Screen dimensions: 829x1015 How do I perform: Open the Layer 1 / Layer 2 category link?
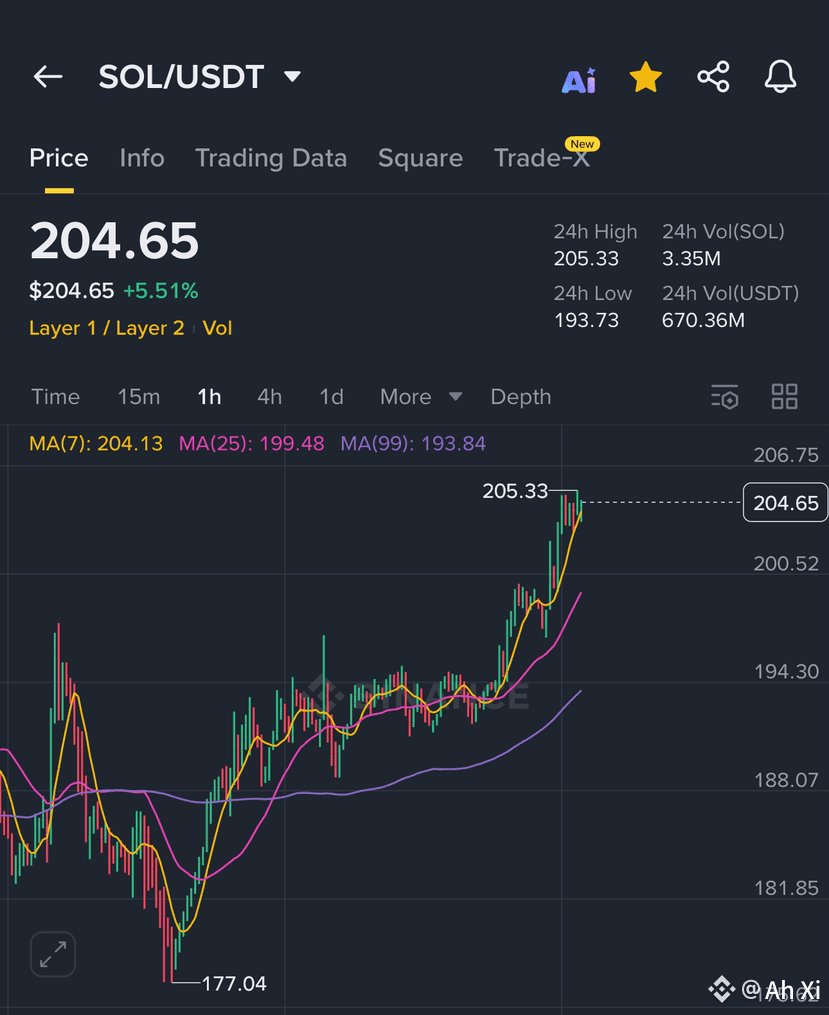coord(107,328)
